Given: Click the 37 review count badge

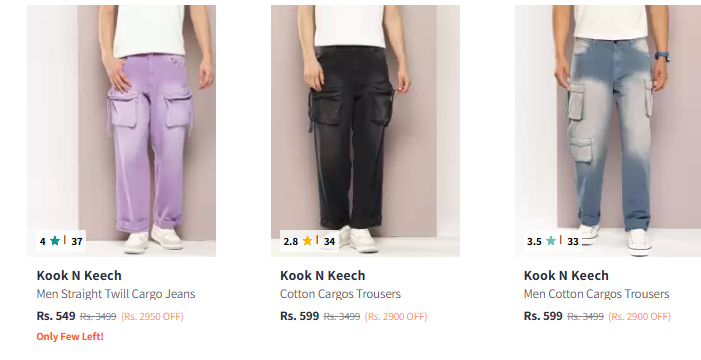Looking at the screenshot, I should tap(77, 241).
